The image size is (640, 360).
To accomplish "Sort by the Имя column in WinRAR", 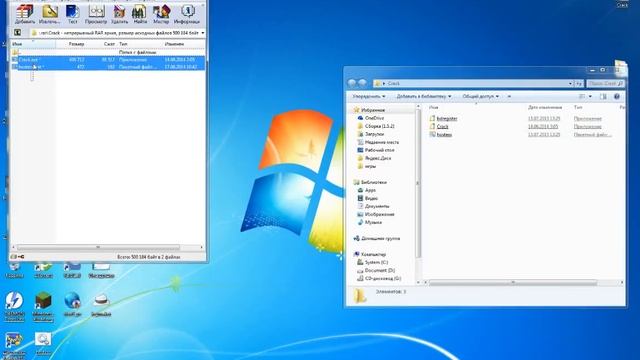I will tap(33, 44).
